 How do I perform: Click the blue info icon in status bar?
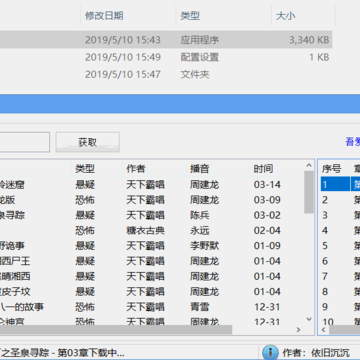[270, 352]
